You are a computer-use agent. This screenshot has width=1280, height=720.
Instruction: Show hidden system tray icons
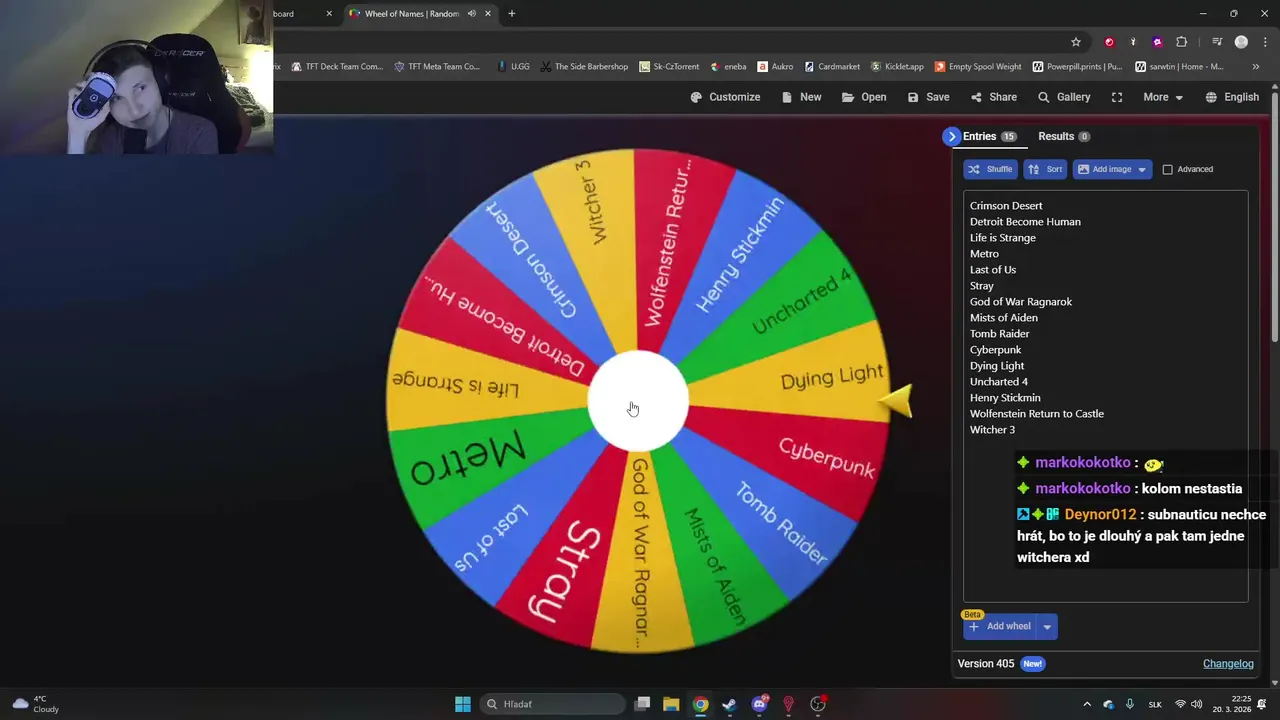click(x=1087, y=704)
